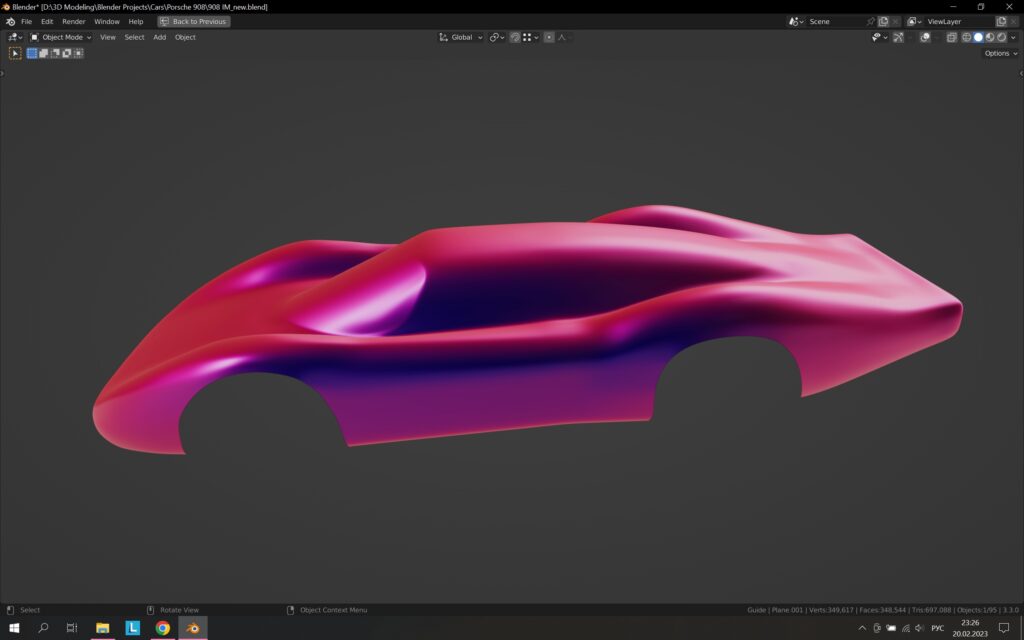Click the Select Box tool icon
Image resolution: width=1024 pixels, height=640 pixels.
point(15,53)
